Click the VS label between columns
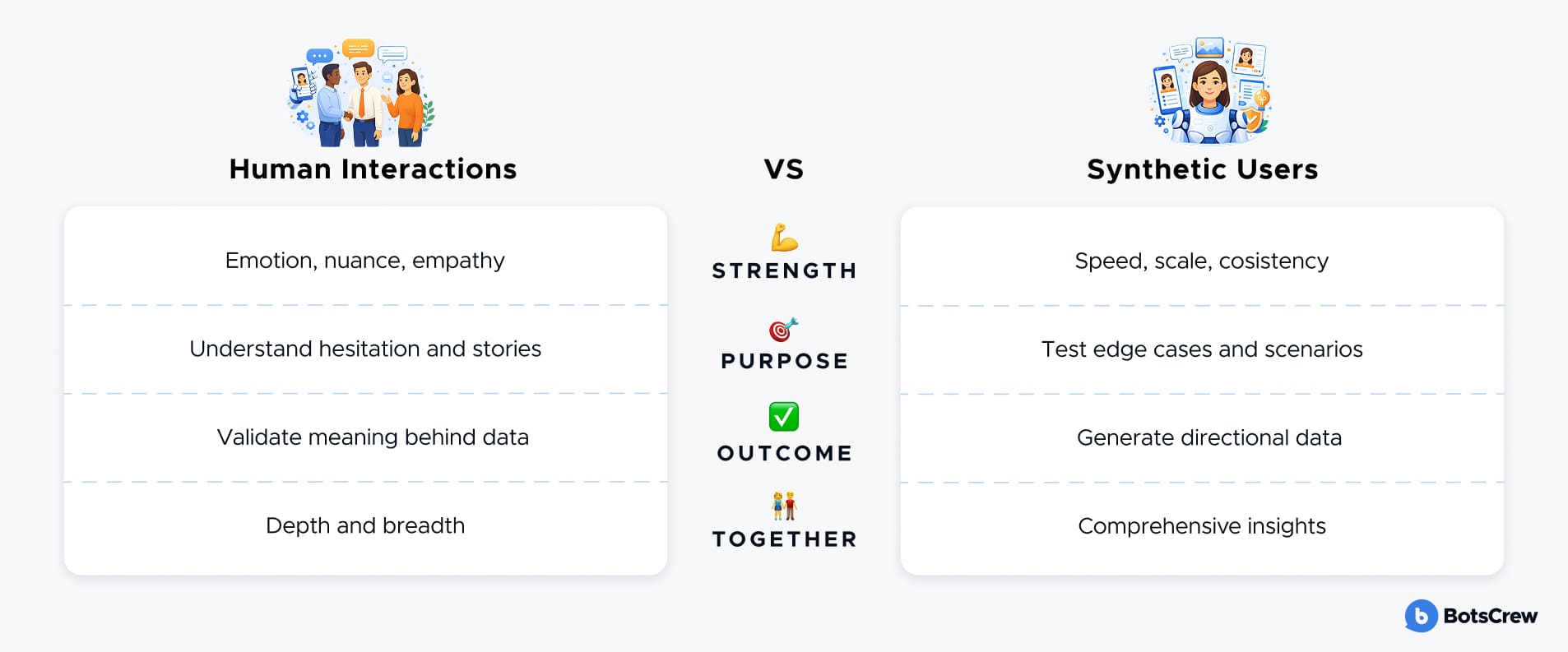The width and height of the screenshot is (1568, 652). pos(784,169)
